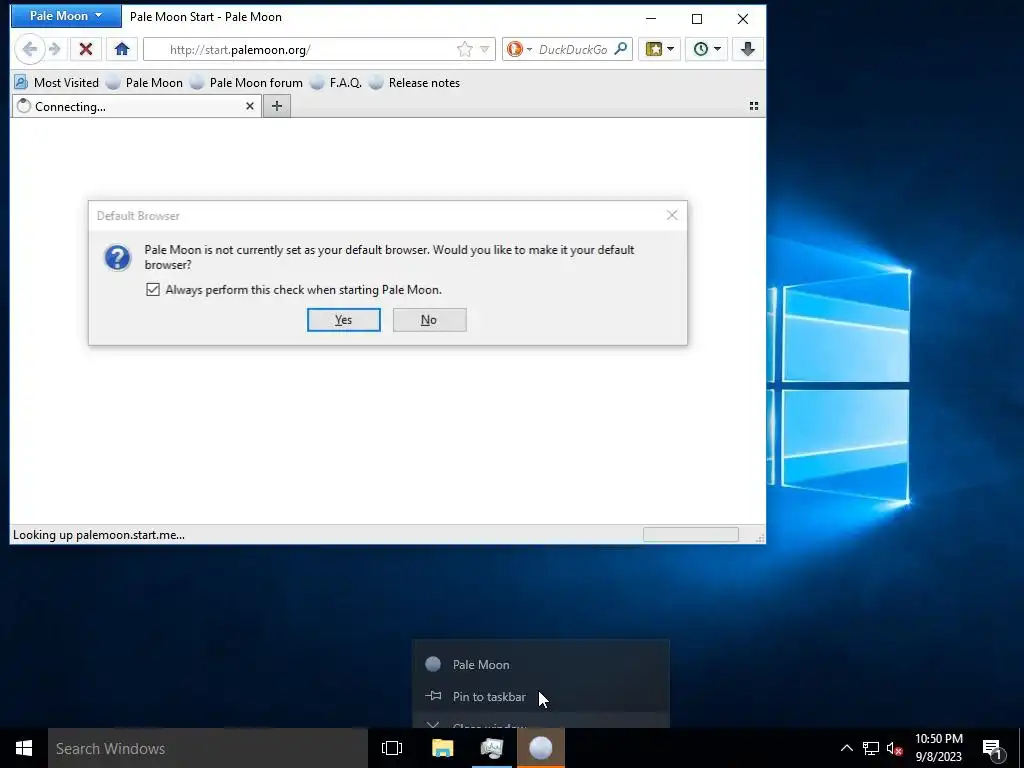Uncheck Always perform this check checkbox
This screenshot has width=1024, height=768.
pyautogui.click(x=153, y=289)
